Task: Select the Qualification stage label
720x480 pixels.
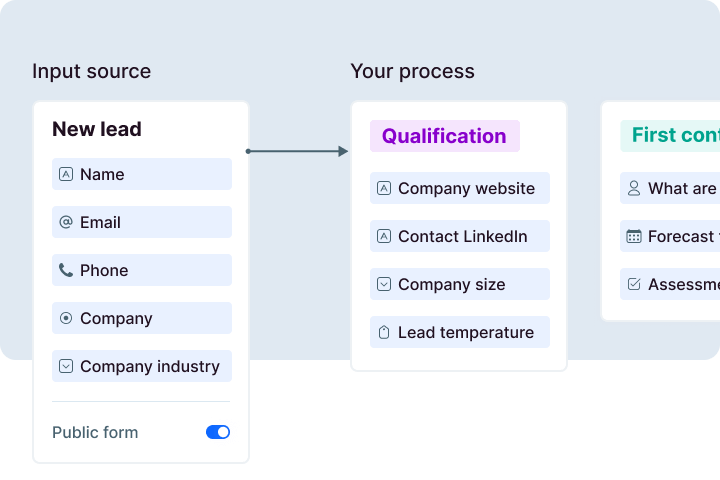Action: pos(444,136)
